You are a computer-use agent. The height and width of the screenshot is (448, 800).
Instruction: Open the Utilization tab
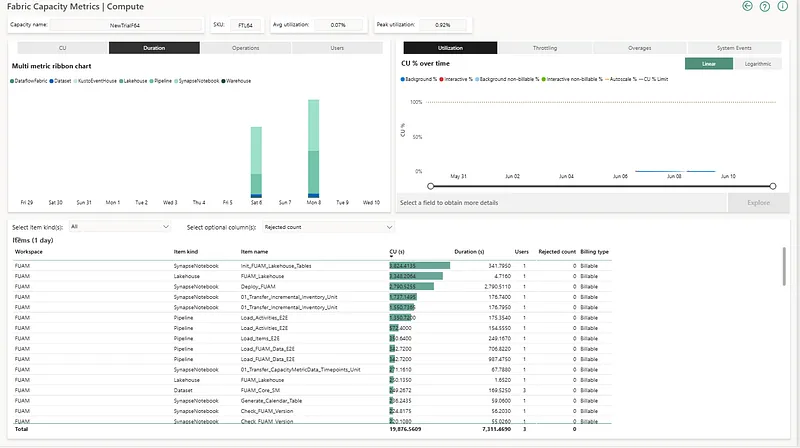pos(450,48)
